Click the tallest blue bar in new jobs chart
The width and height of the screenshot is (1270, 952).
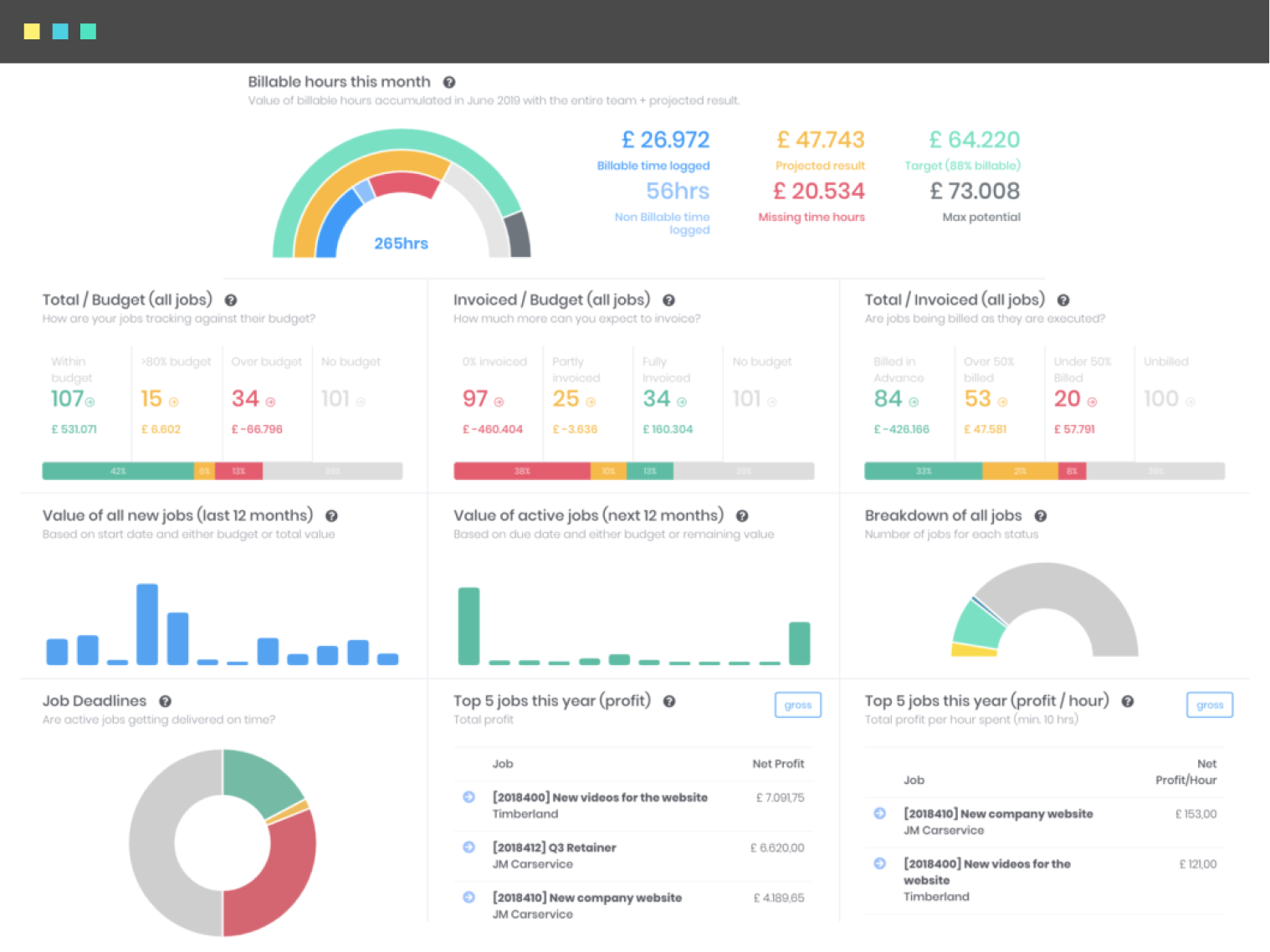tap(147, 624)
